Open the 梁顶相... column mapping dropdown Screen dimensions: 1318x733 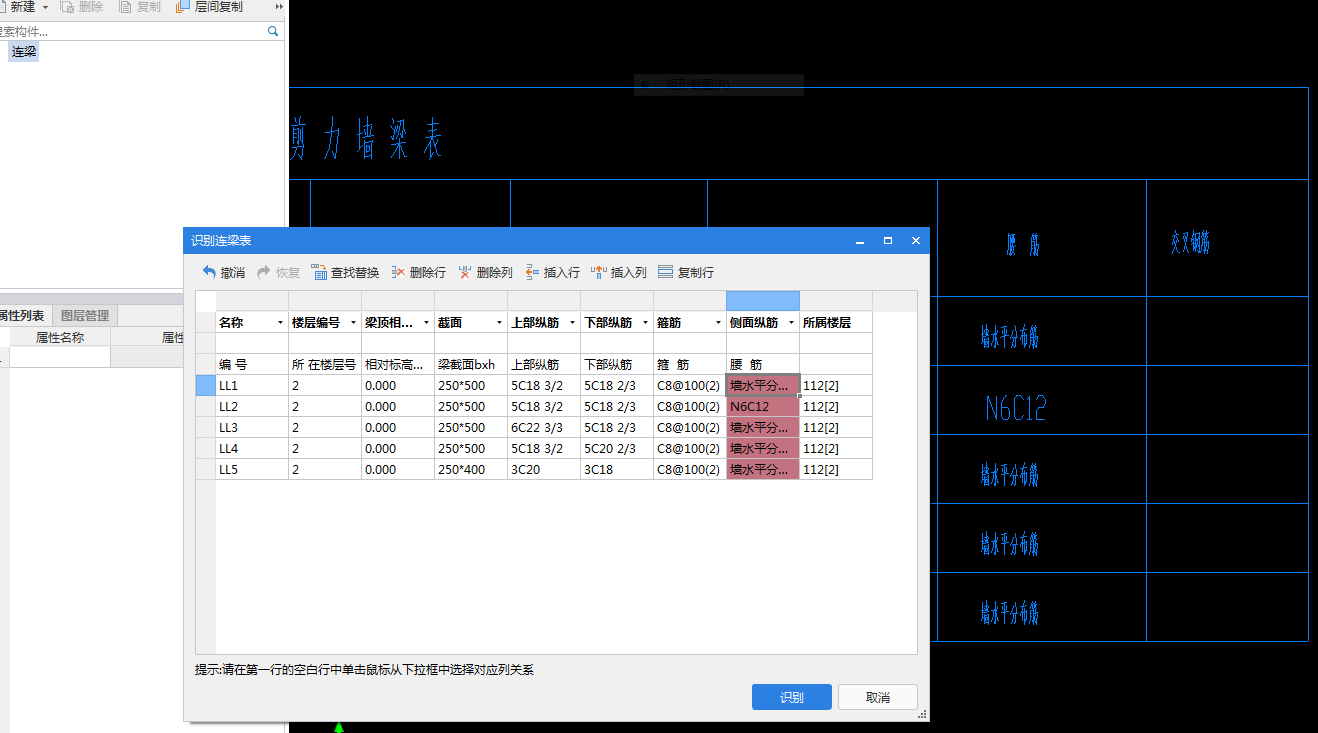click(426, 323)
